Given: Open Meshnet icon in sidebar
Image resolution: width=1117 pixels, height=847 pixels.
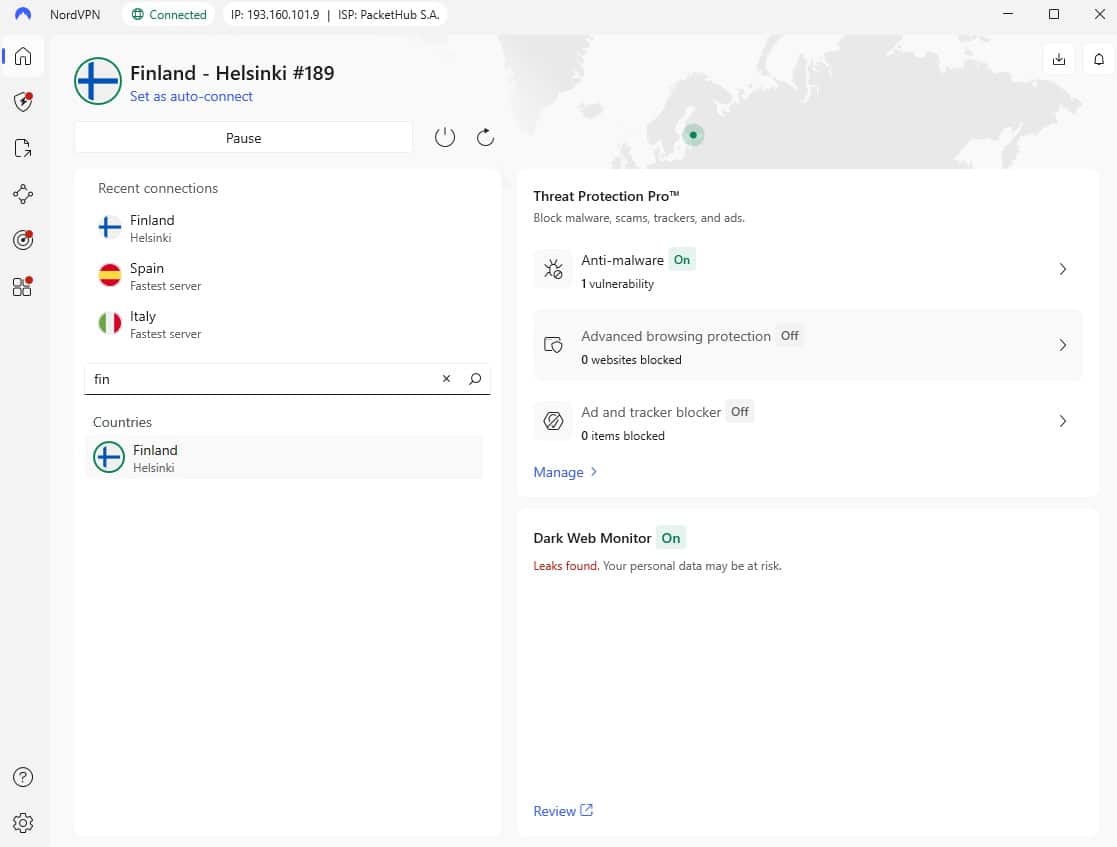Looking at the screenshot, I should pyautogui.click(x=22, y=194).
